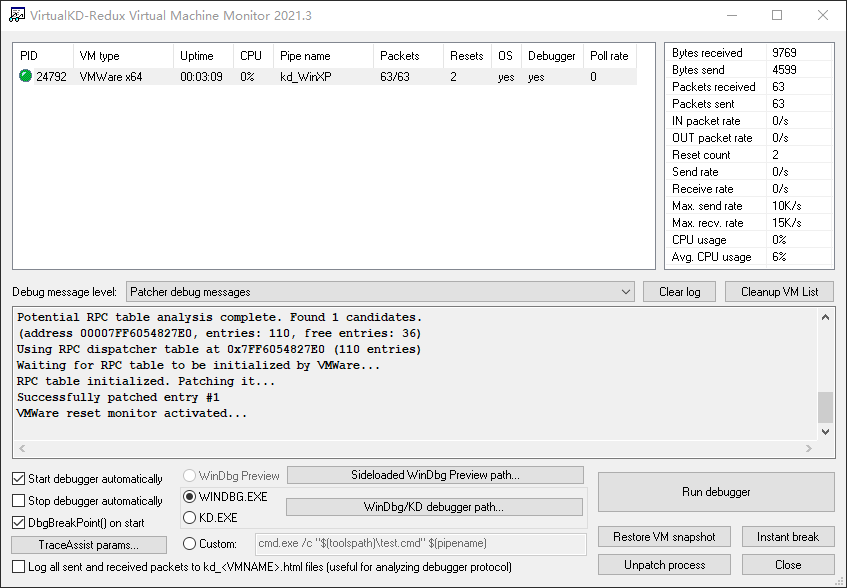Open the Debug message level dropdown
847x588 pixels.
[x=380, y=292]
